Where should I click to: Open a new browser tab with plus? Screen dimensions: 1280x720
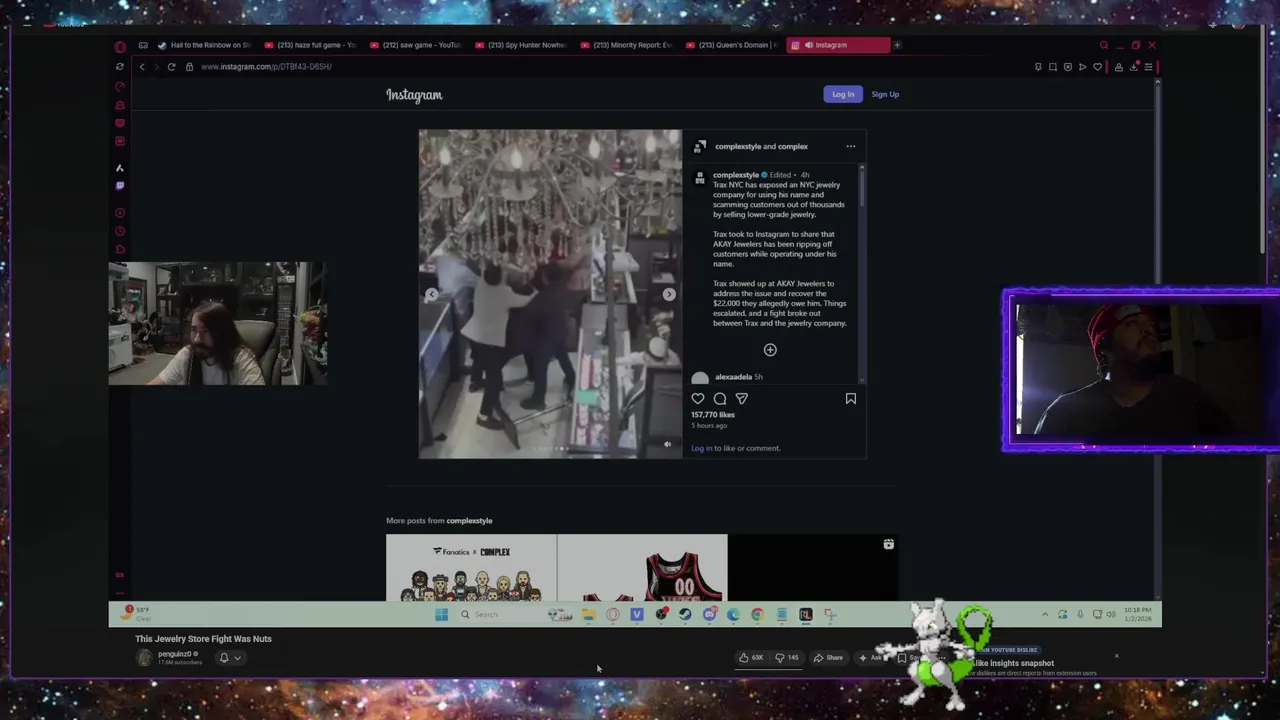897,45
